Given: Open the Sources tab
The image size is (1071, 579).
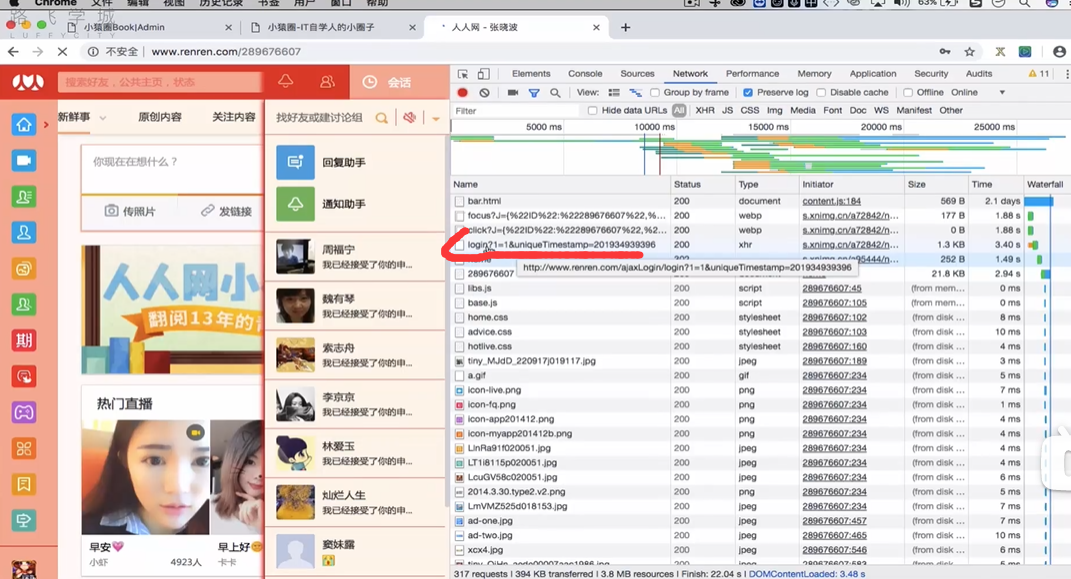Looking at the screenshot, I should tap(637, 74).
